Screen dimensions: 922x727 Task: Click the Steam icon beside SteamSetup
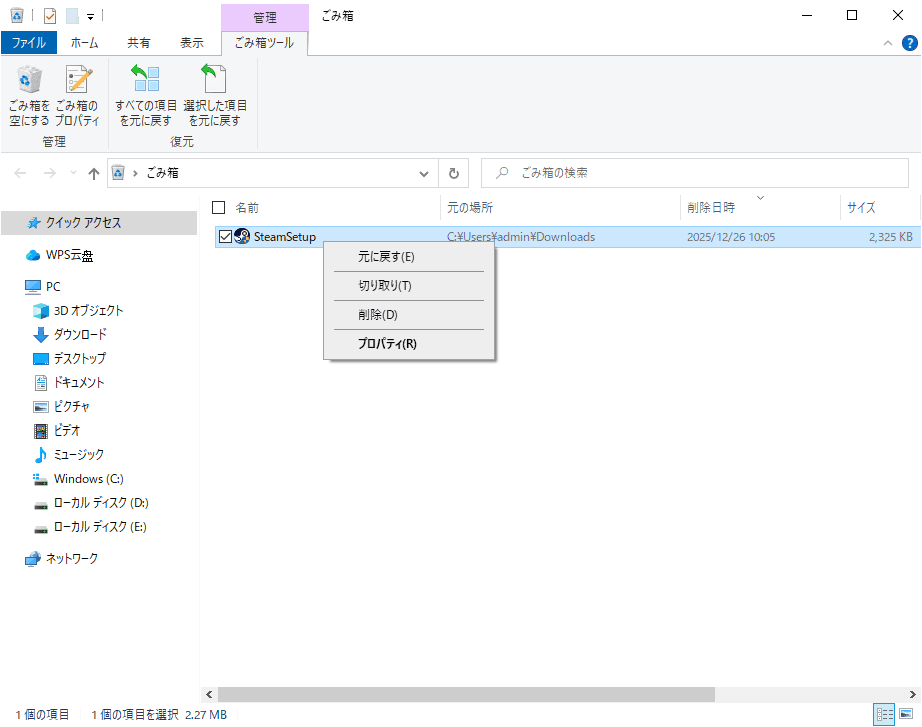coord(240,236)
